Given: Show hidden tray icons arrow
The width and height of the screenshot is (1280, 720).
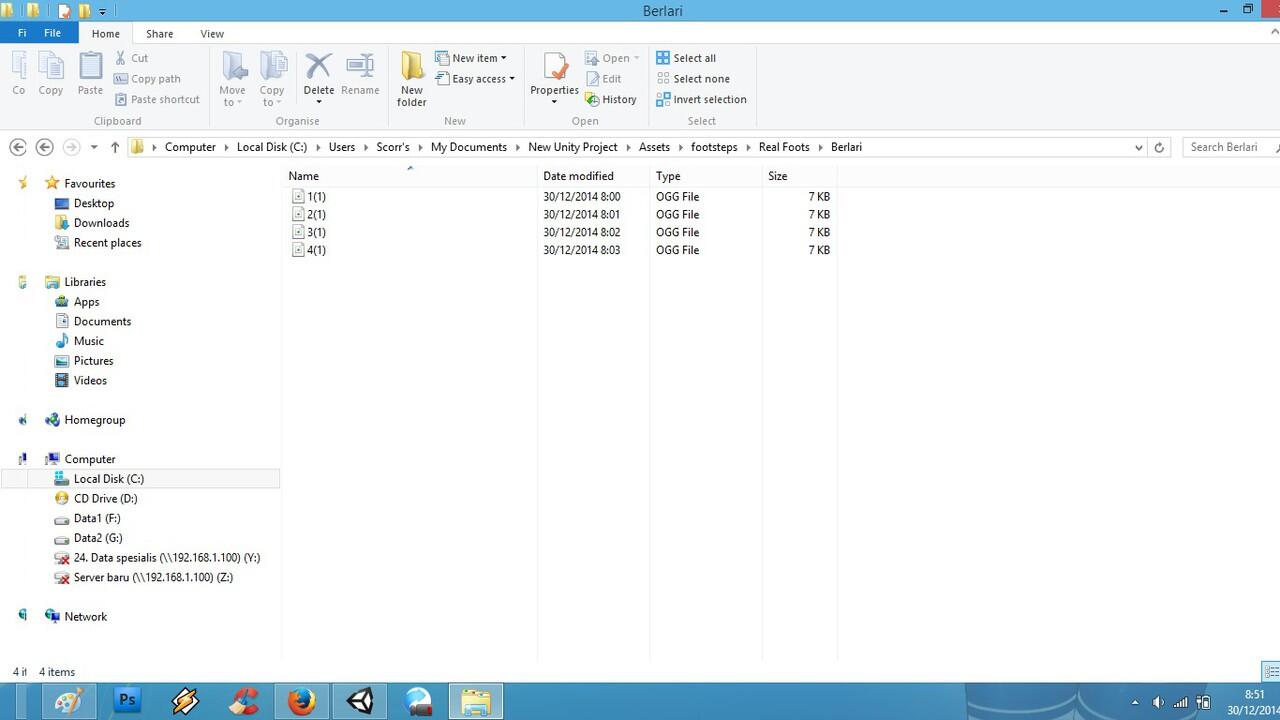Looking at the screenshot, I should point(1134,703).
